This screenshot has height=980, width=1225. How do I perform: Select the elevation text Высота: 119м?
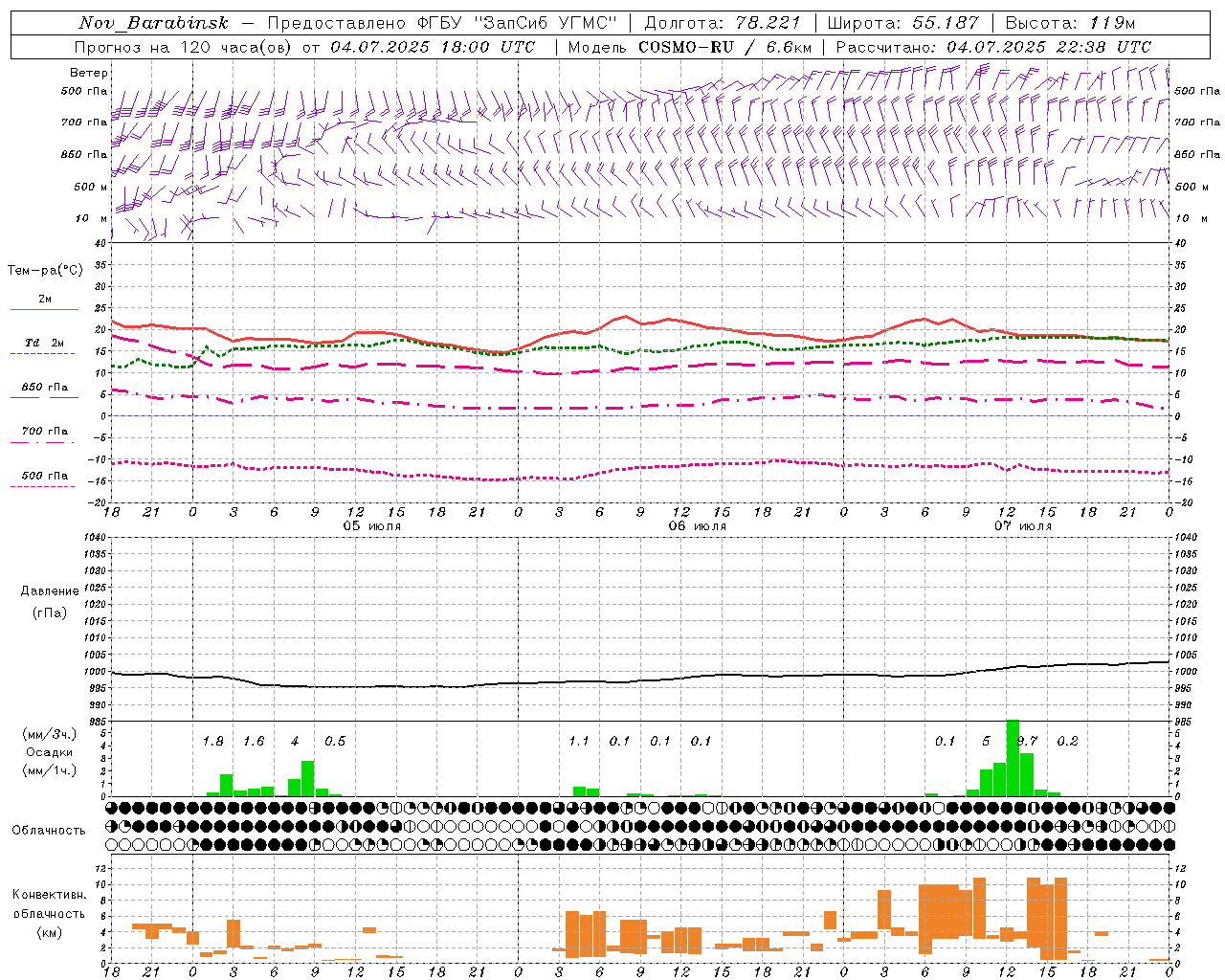[x=1071, y=23]
